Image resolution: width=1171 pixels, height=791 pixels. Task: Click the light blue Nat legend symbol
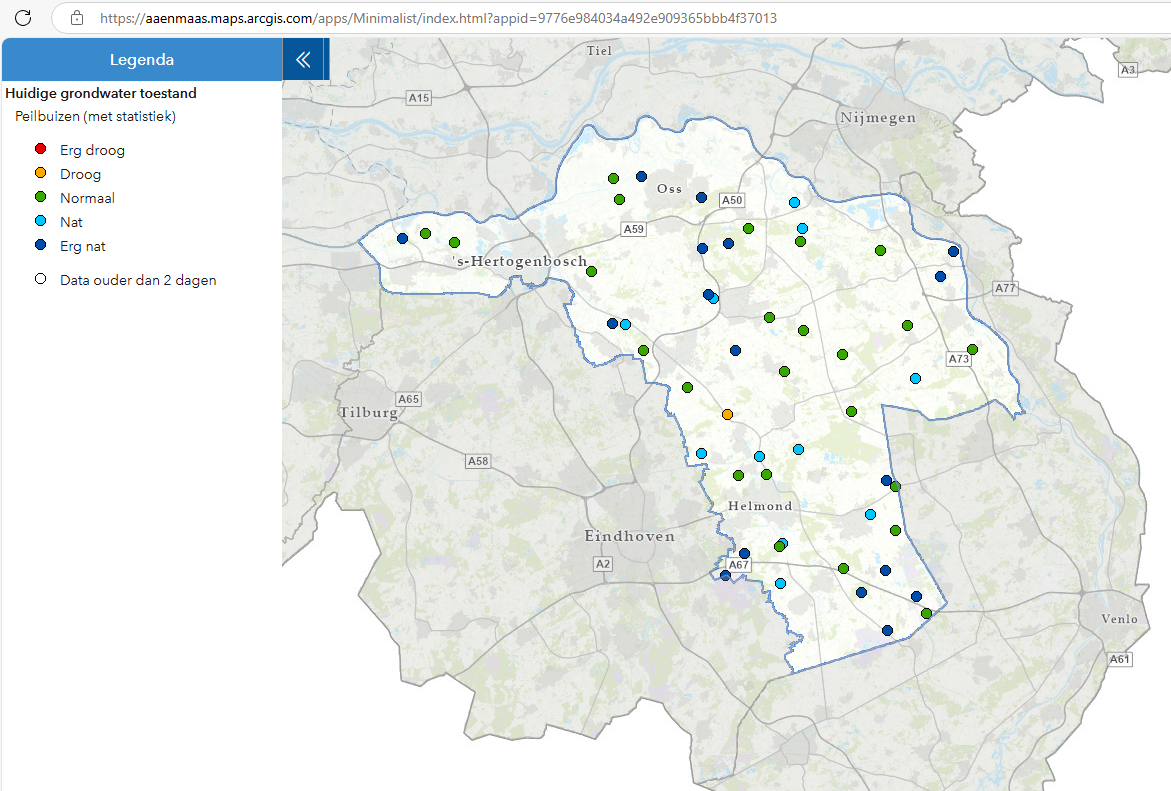click(x=41, y=222)
